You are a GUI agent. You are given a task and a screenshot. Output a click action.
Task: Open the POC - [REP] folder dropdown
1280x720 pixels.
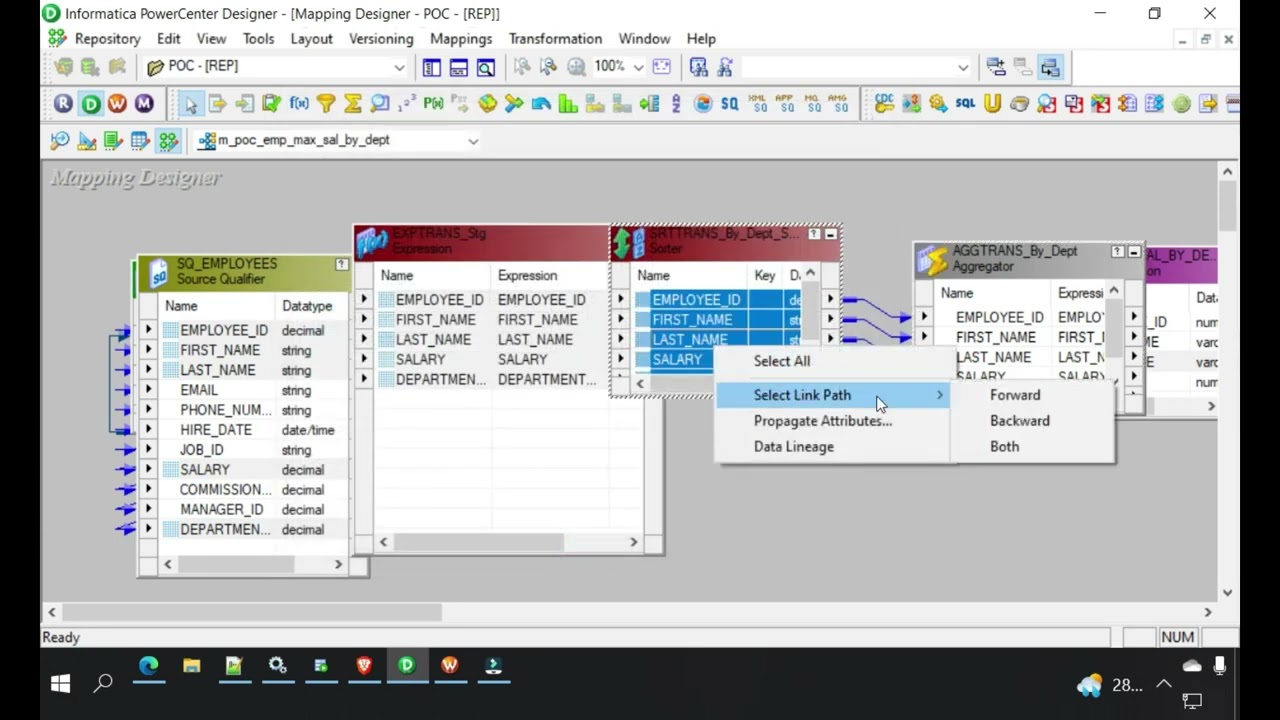tap(399, 67)
